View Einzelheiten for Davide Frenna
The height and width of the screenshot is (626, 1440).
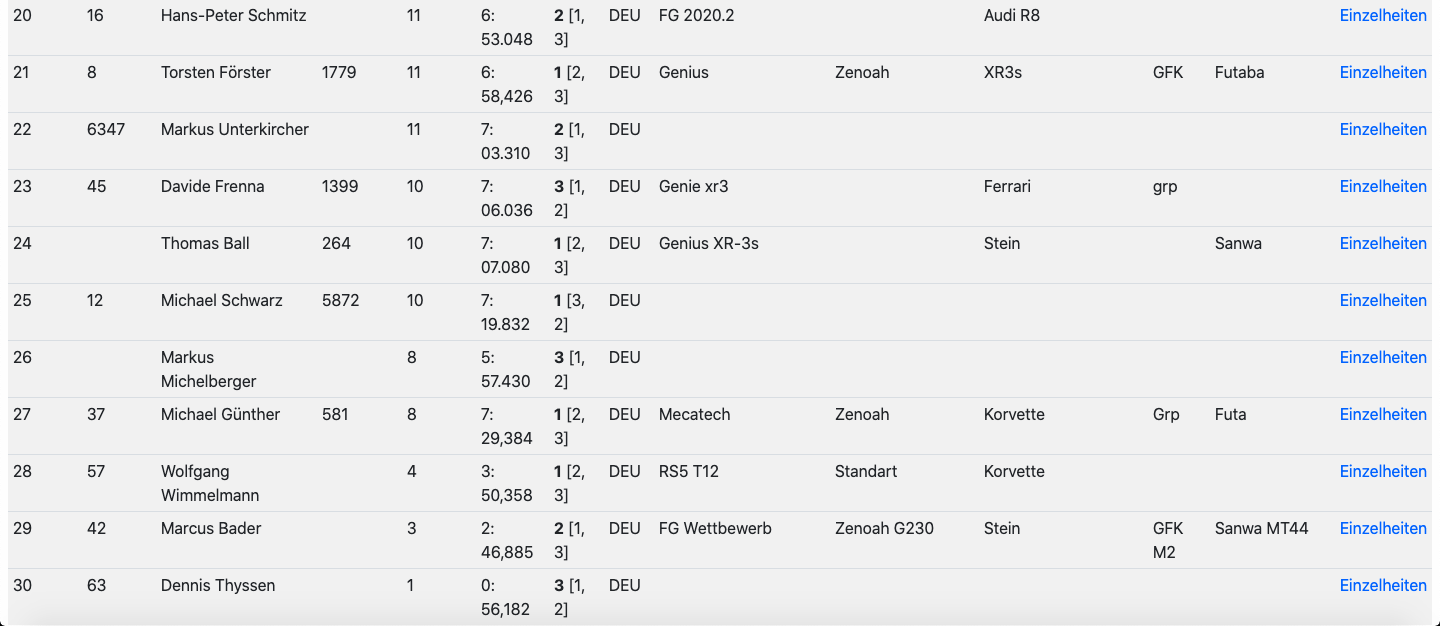1383,187
